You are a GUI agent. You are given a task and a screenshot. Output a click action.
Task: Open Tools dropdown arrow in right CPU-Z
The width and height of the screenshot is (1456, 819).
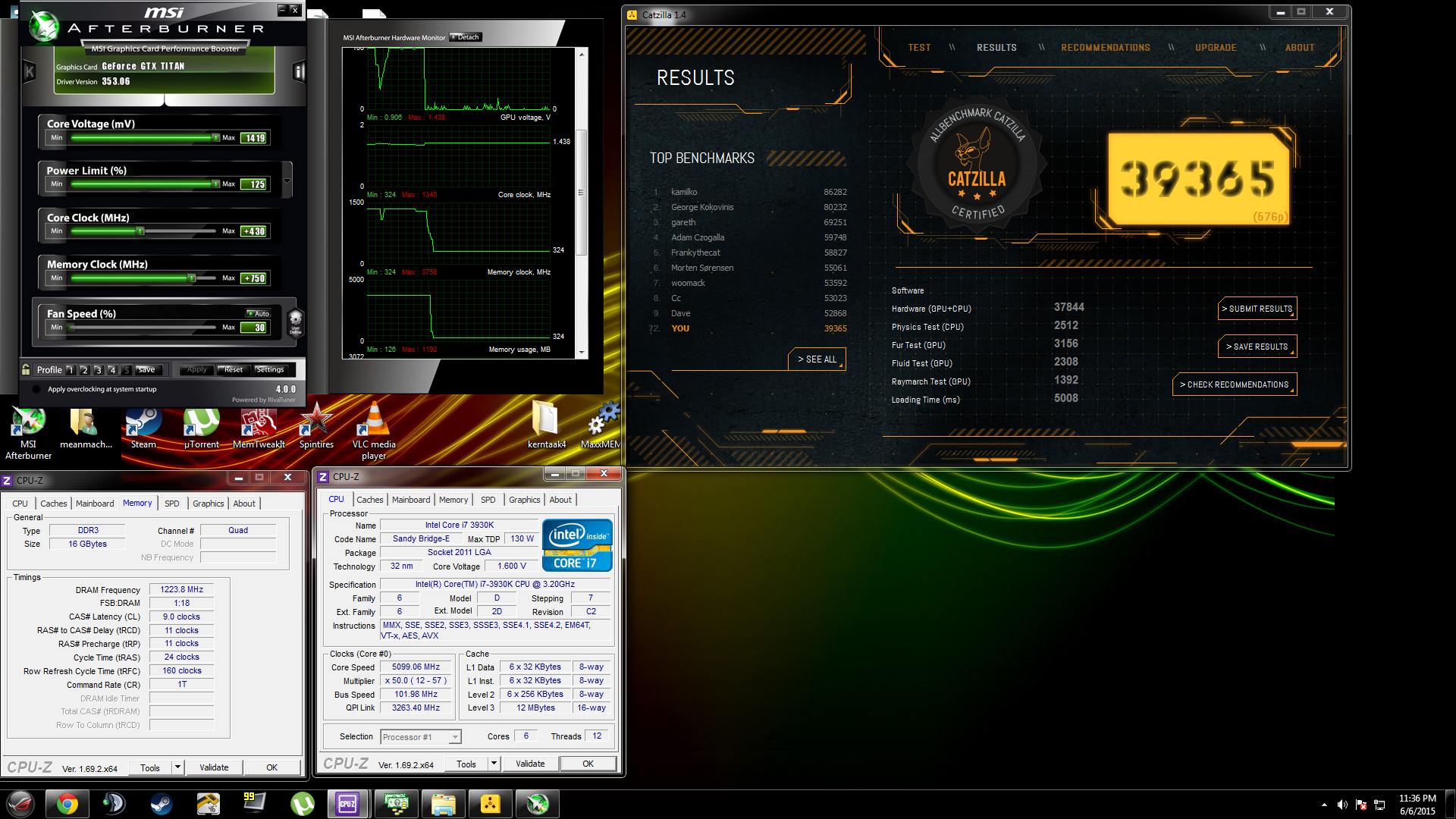(x=494, y=764)
